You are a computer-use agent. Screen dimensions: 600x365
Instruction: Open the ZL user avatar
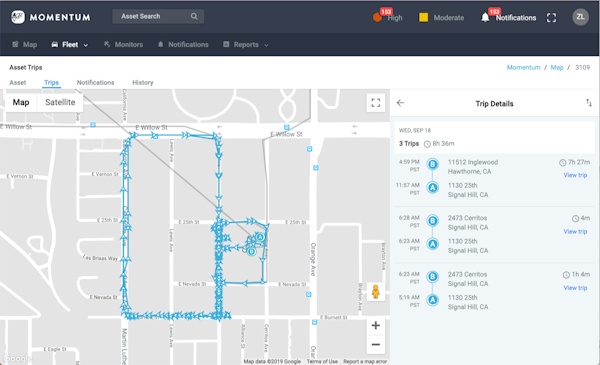(x=580, y=17)
